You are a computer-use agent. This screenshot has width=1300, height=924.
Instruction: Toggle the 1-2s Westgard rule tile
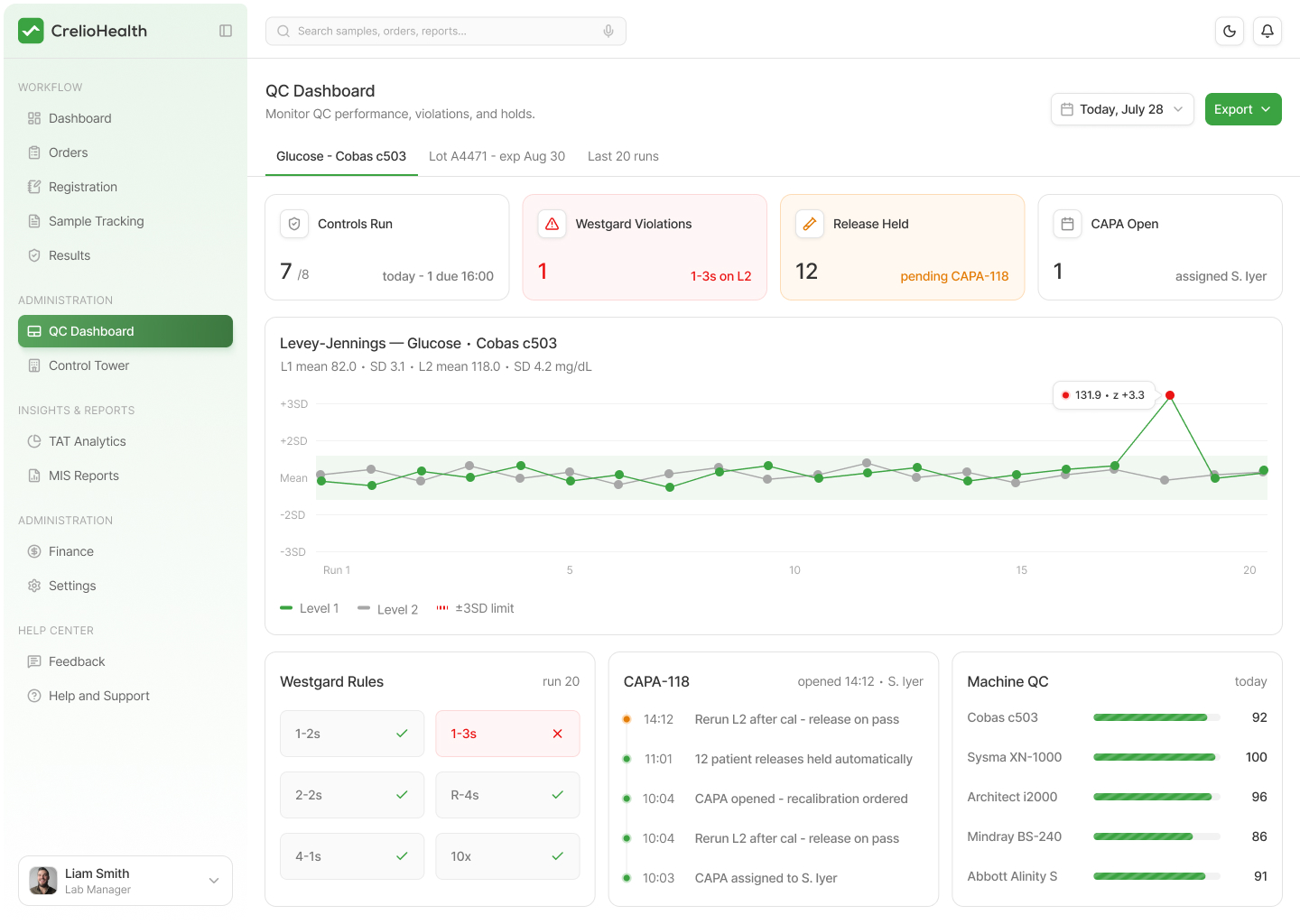pos(352,734)
